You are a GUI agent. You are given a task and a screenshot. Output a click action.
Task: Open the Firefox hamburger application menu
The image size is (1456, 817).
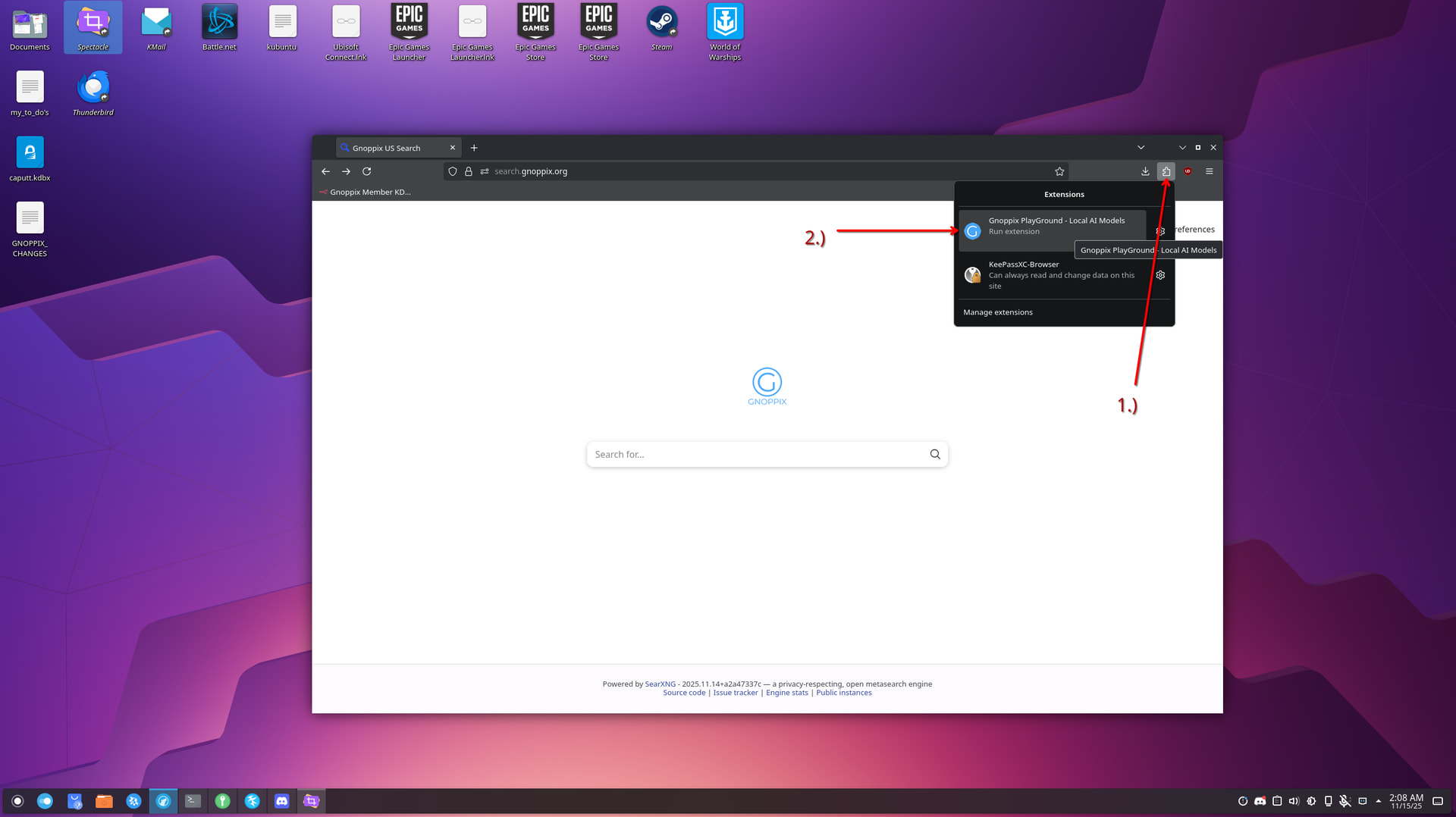1210,171
